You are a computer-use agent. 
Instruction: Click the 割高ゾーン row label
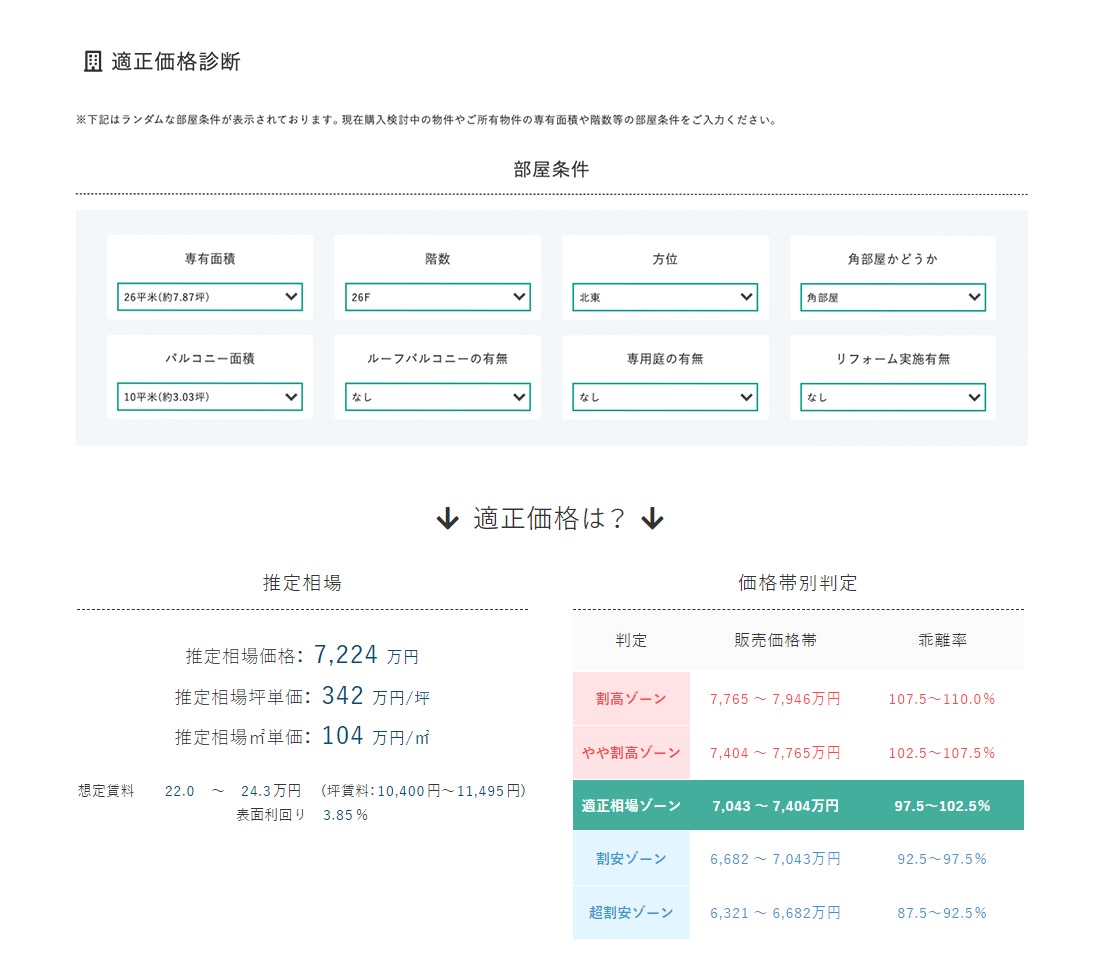tap(631, 699)
